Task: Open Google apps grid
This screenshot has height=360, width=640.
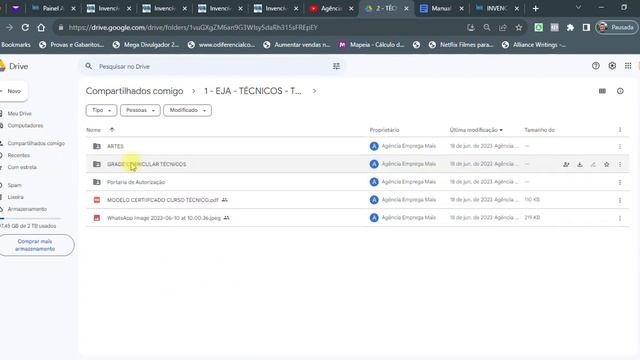Action: (x=628, y=66)
